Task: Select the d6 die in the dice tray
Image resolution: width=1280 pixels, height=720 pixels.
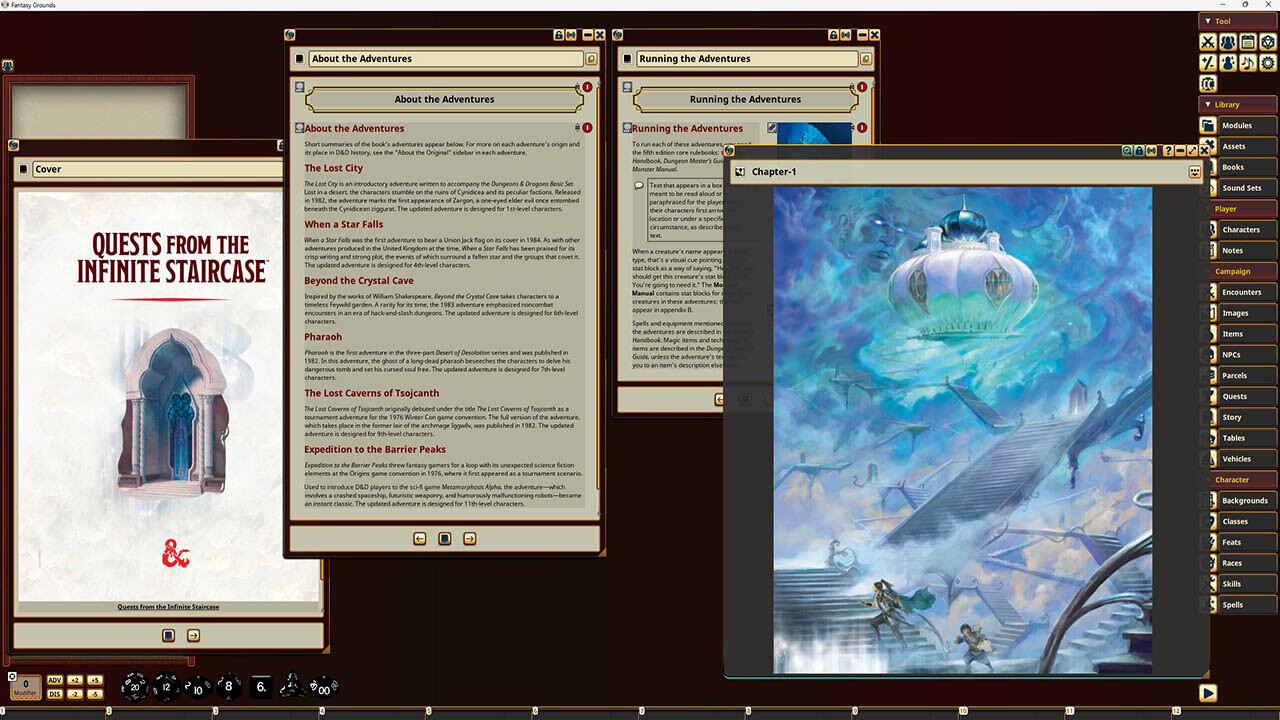Action: [261, 685]
